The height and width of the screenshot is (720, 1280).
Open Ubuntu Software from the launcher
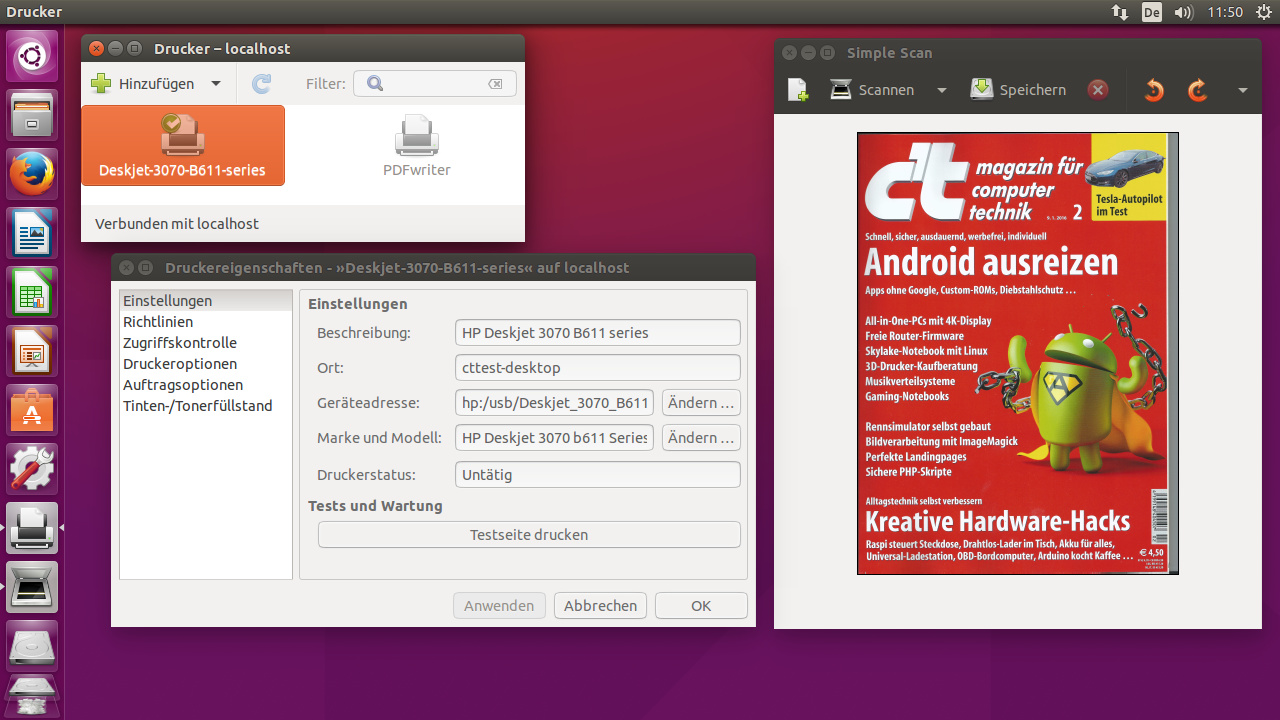[33, 411]
